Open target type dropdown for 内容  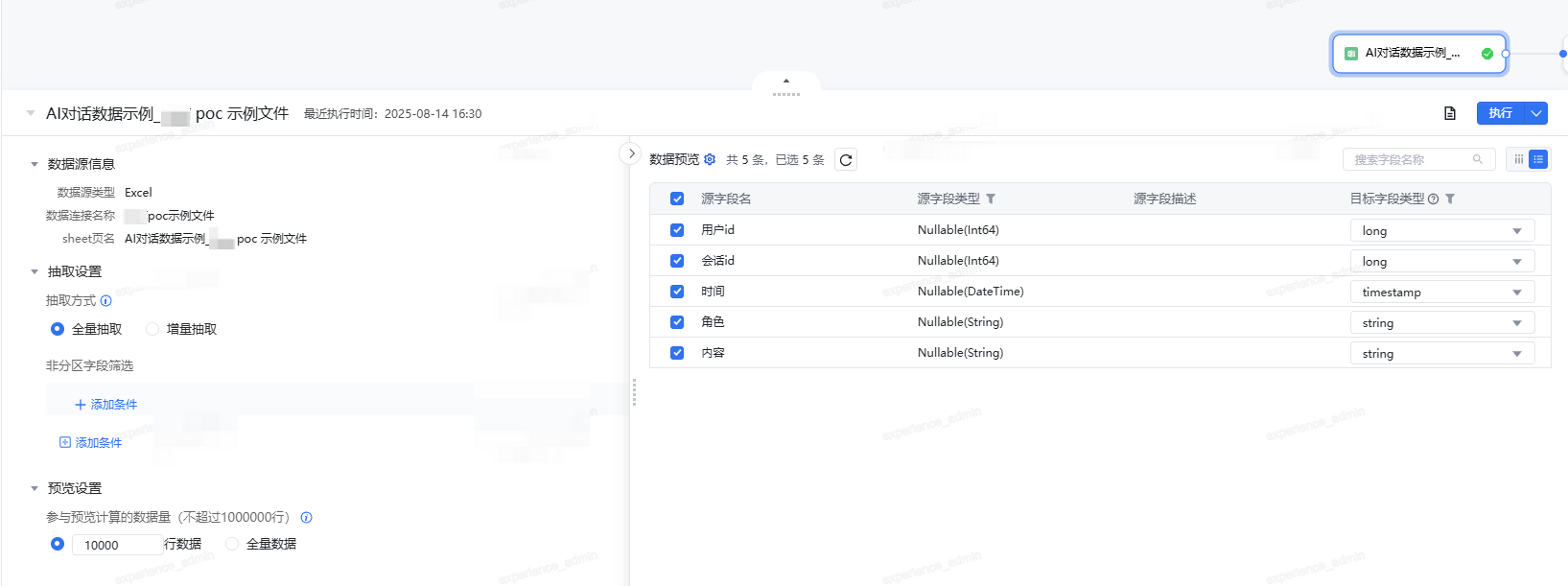(x=1442, y=353)
